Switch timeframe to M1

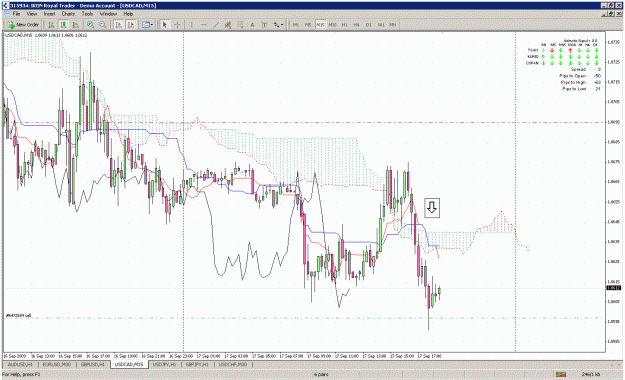click(296, 25)
